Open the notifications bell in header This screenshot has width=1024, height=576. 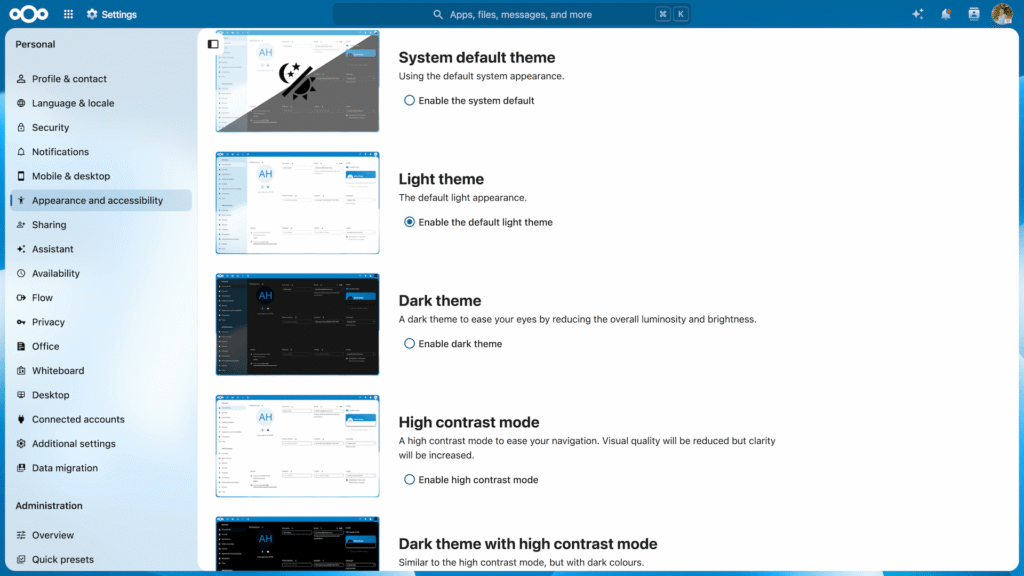pyautogui.click(x=946, y=14)
